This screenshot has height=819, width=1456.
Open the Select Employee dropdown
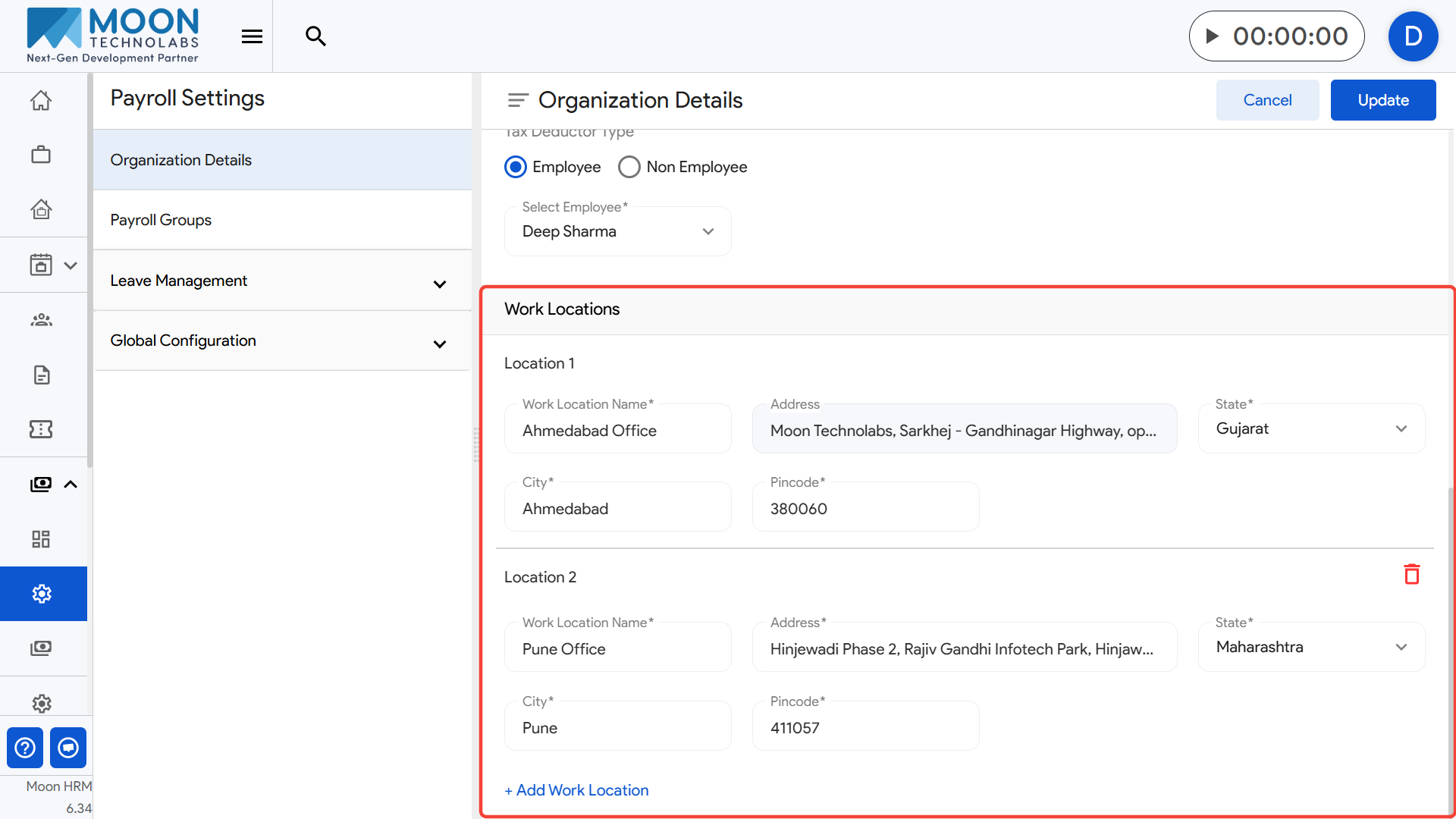(617, 231)
